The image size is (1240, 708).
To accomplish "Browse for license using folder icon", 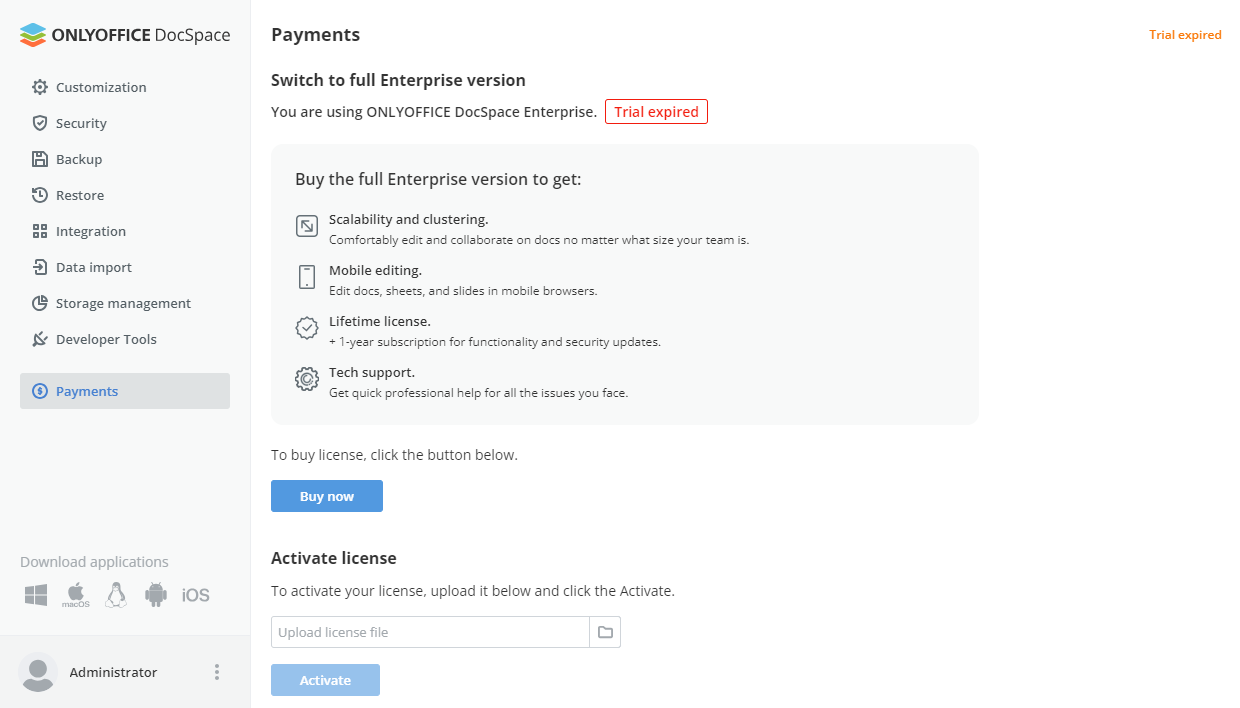I will pyautogui.click(x=605, y=632).
